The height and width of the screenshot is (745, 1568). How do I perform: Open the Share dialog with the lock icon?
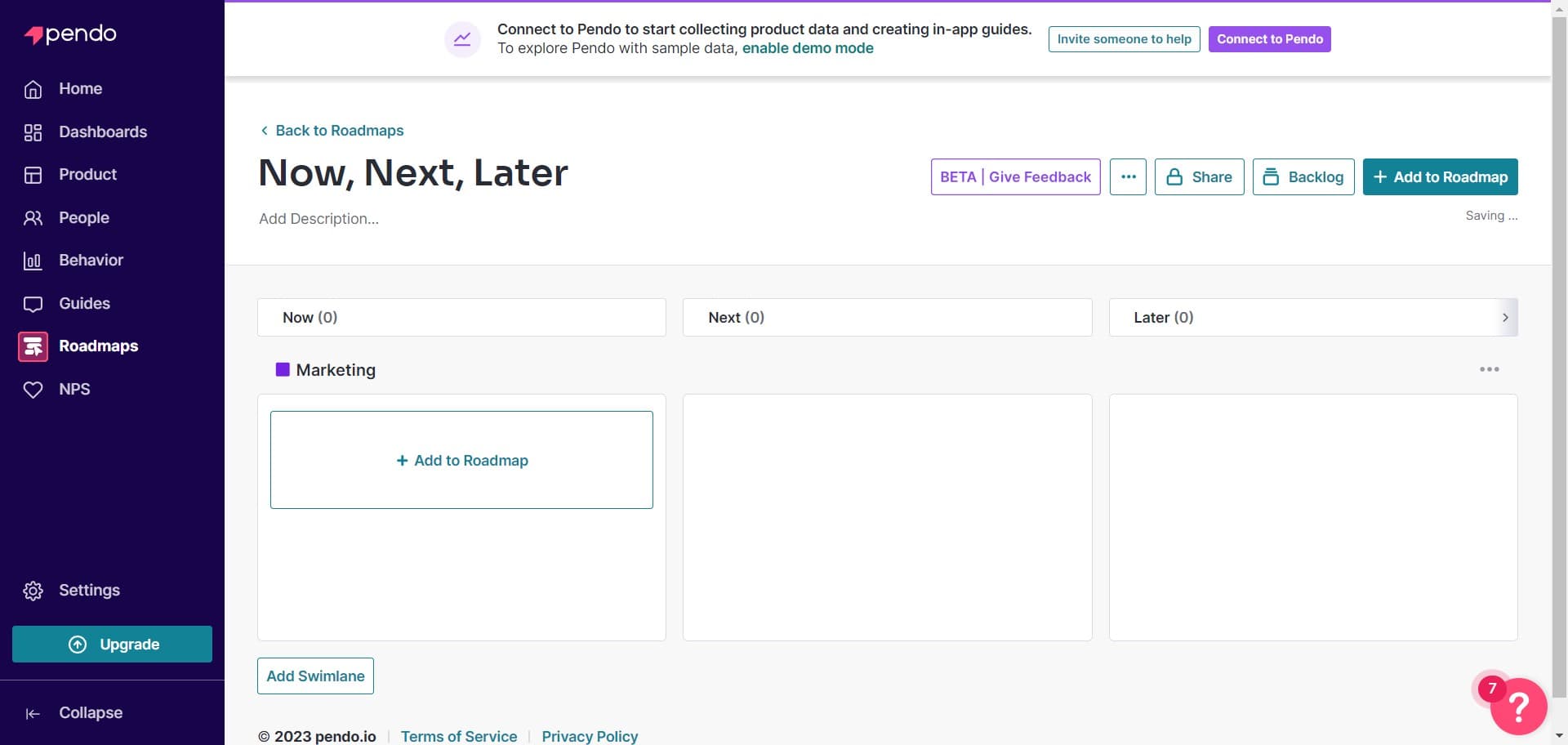[x=1198, y=176]
